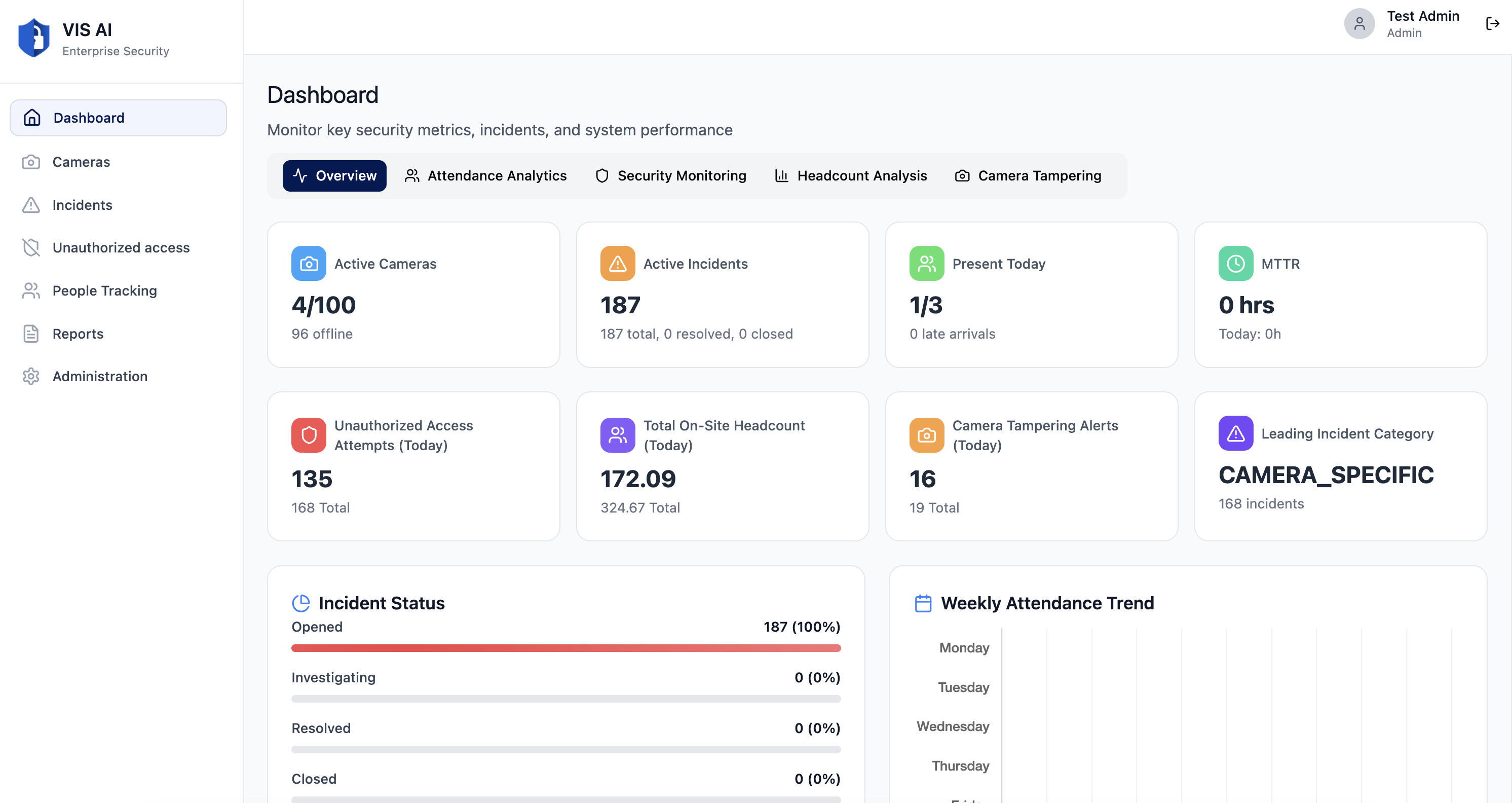Click the logout icon beside Test Admin
Viewport: 1512px width, 803px height.
1492,23
